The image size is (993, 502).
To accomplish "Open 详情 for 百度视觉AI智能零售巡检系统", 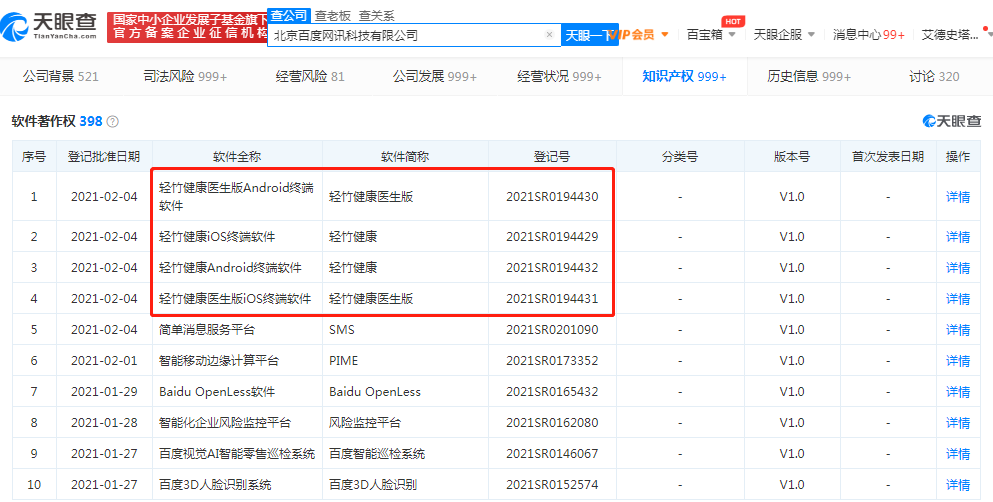I will [958, 454].
